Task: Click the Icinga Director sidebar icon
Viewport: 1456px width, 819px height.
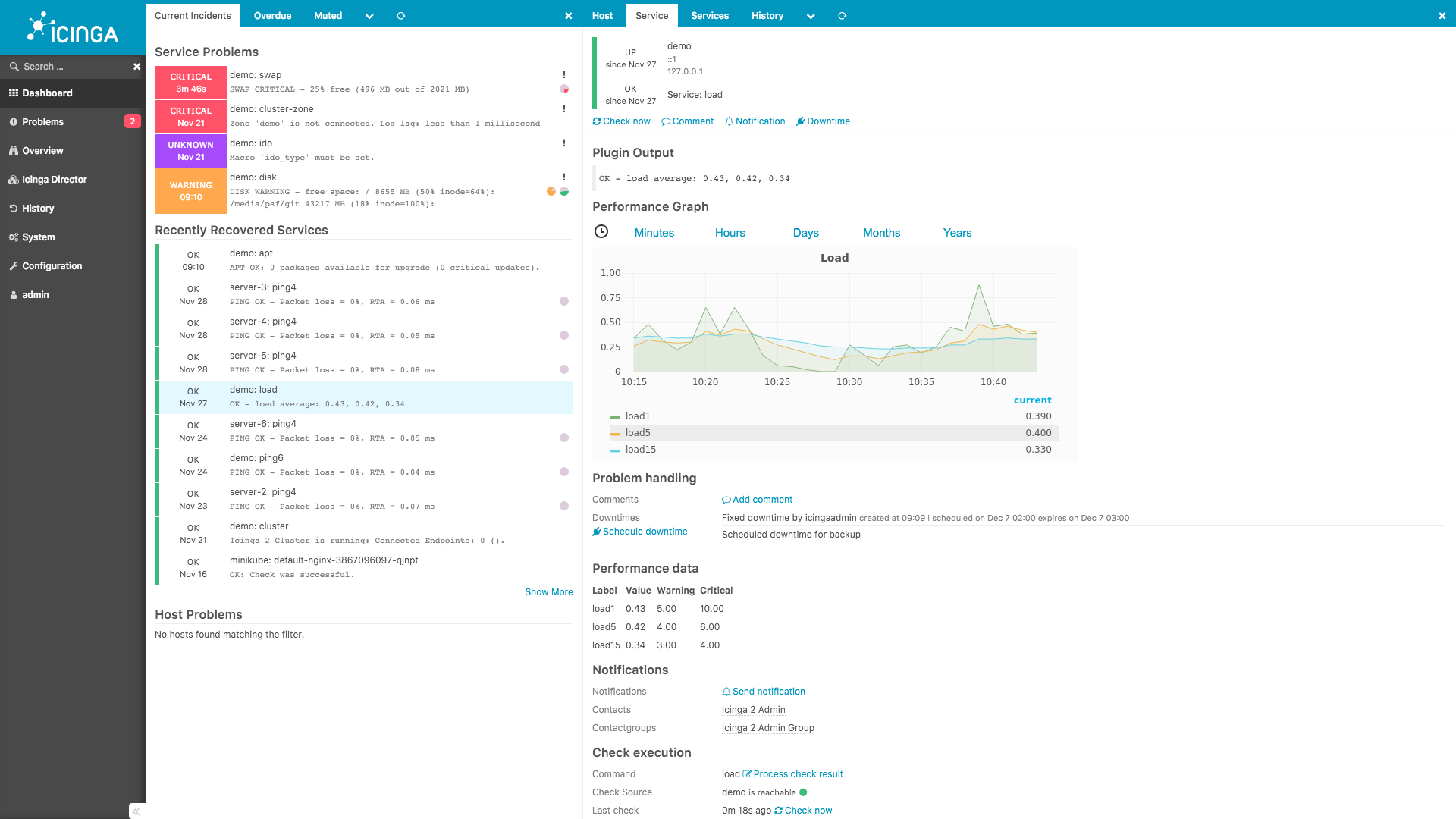Action: click(x=14, y=178)
